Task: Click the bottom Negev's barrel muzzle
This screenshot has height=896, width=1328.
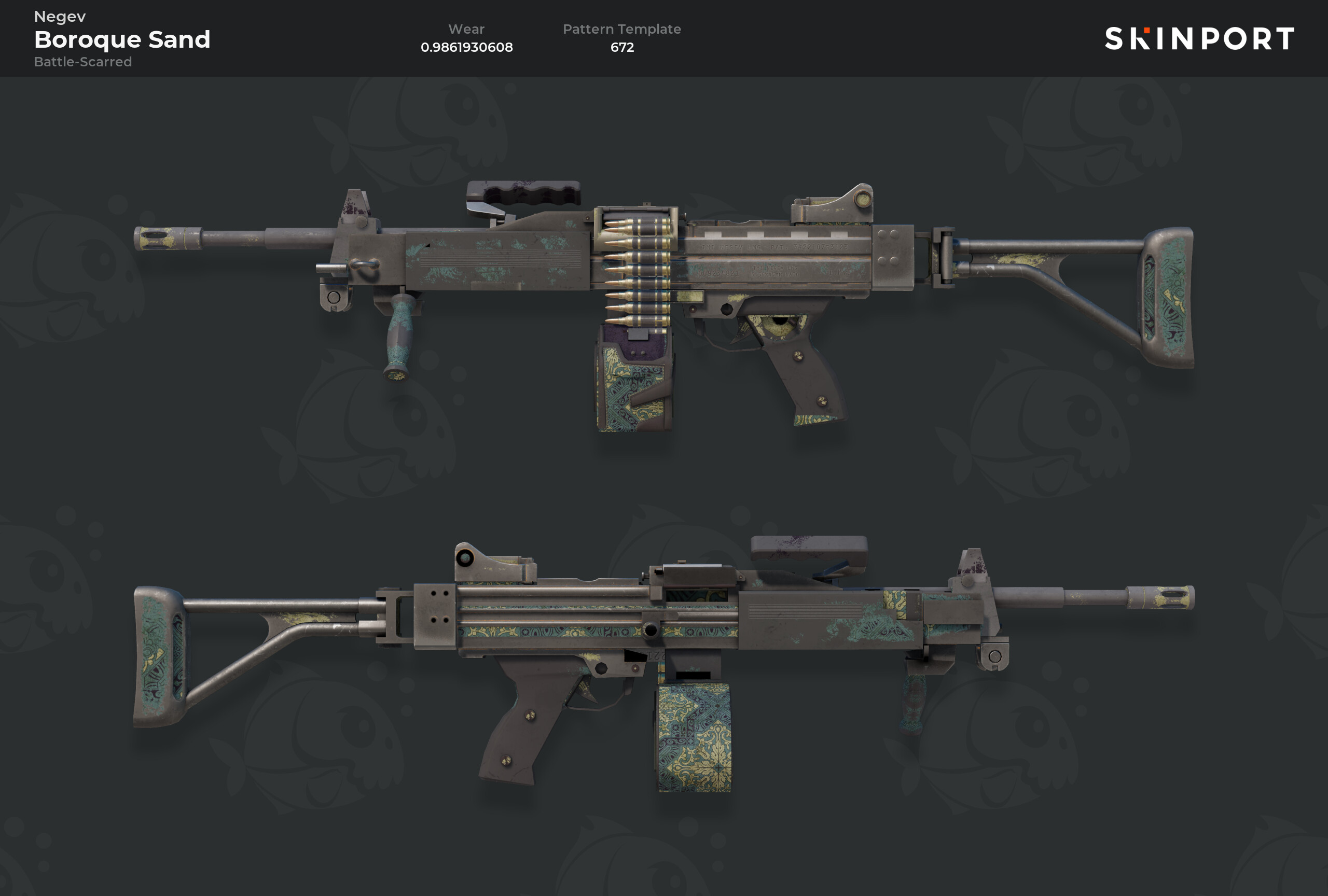Action: pyautogui.click(x=1160, y=597)
